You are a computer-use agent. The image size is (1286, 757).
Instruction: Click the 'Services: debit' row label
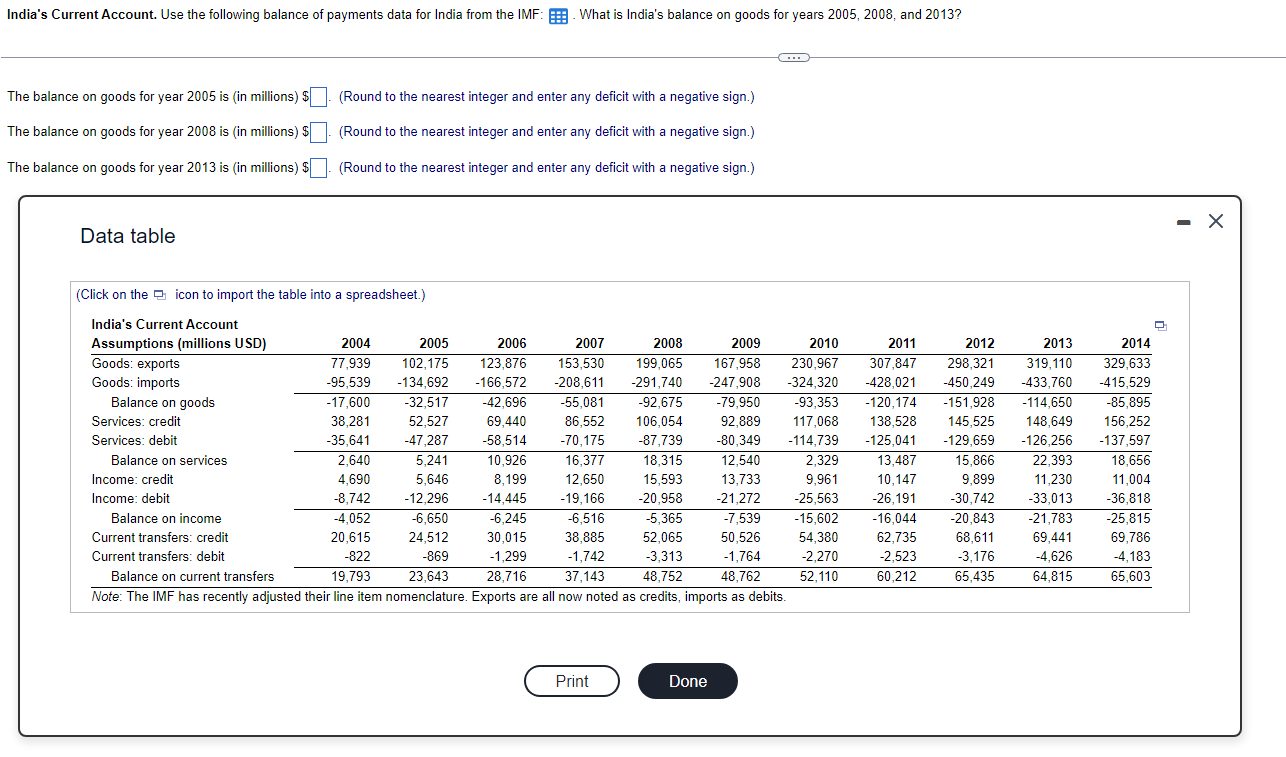[x=134, y=441]
